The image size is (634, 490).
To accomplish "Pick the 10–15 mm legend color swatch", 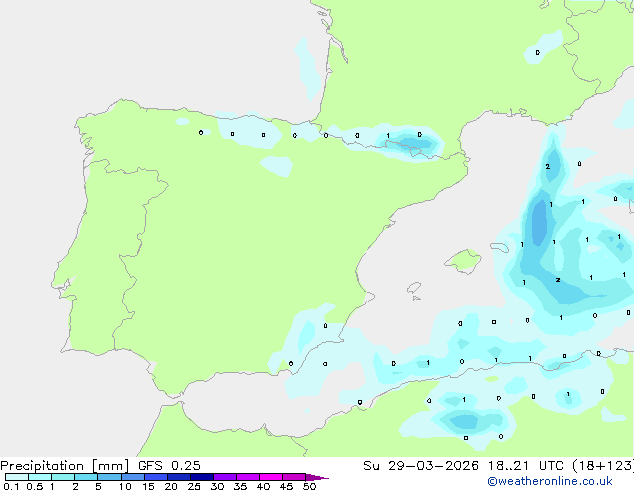I will point(132,477).
